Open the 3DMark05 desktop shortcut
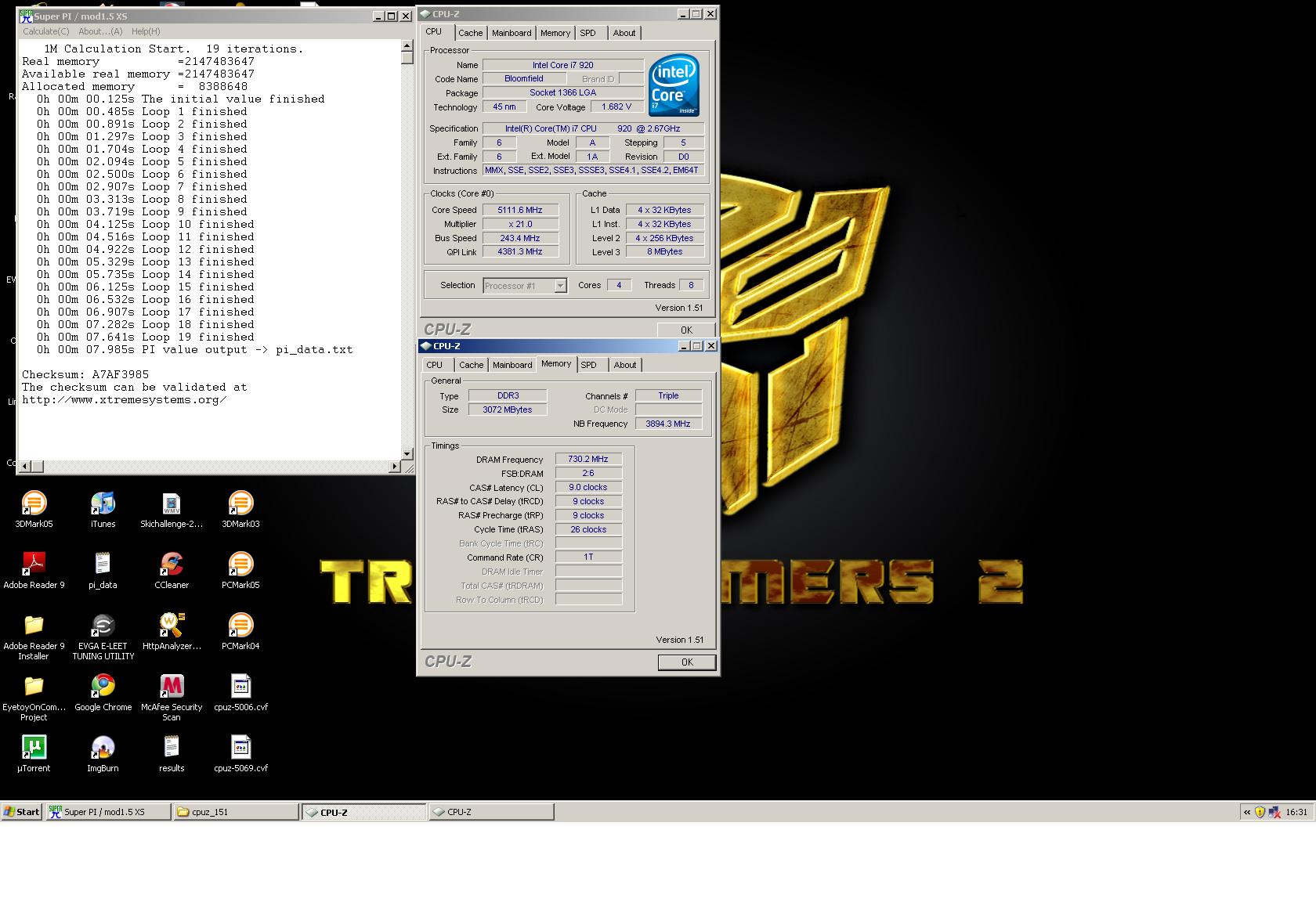 [34, 509]
